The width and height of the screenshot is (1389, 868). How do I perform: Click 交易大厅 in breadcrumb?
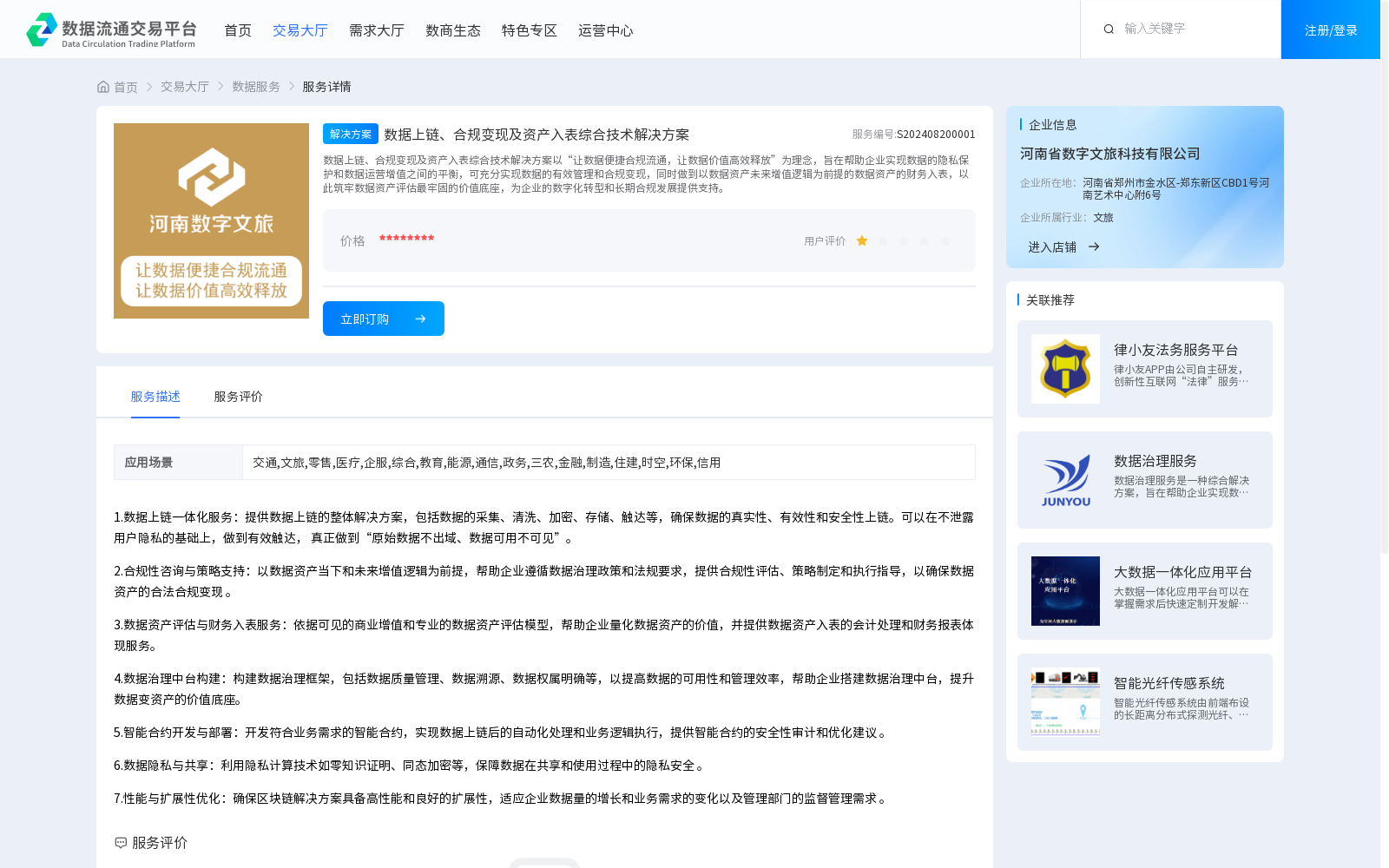tap(185, 87)
